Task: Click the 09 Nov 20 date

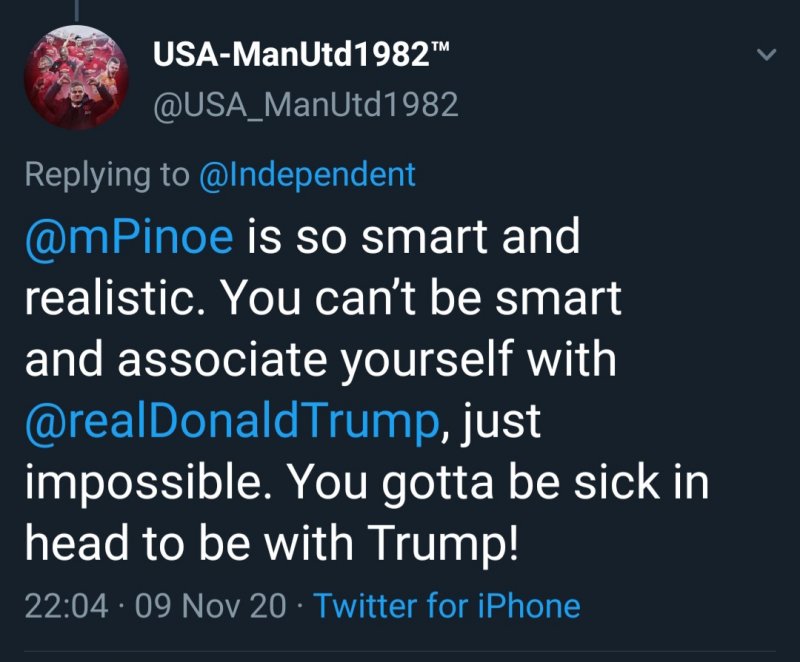Action: click(212, 605)
